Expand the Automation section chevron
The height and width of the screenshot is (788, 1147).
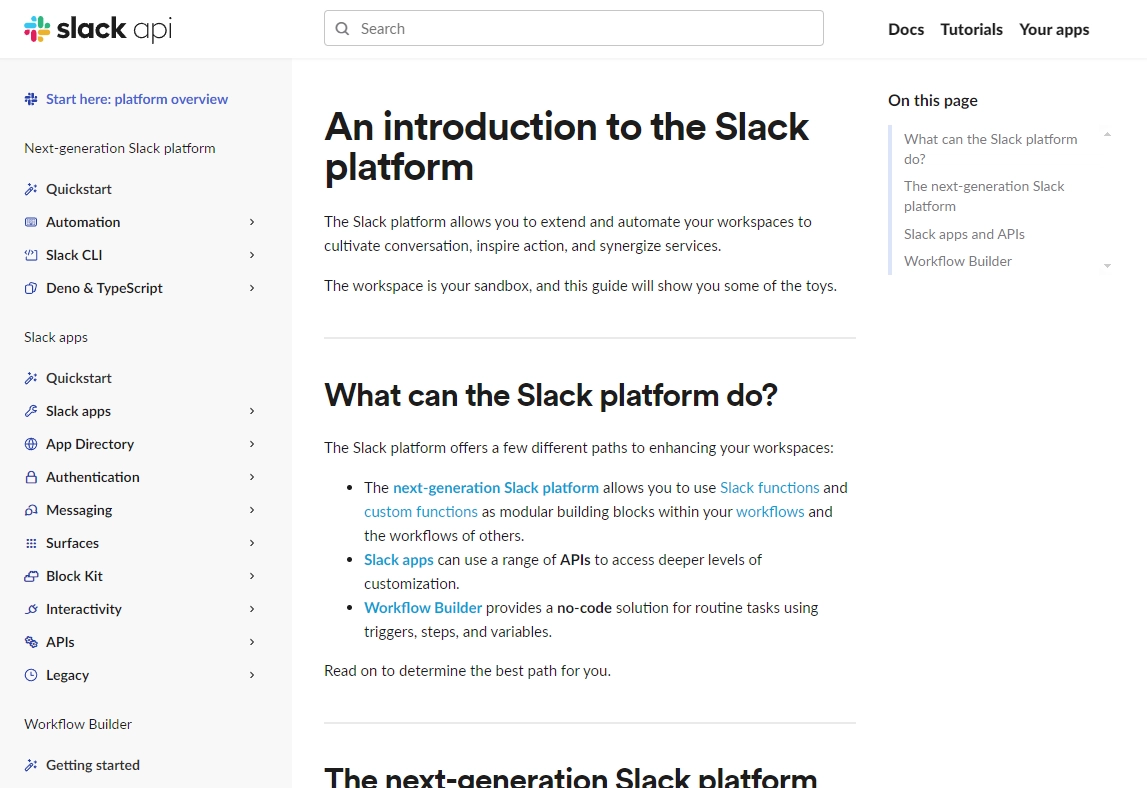point(252,222)
